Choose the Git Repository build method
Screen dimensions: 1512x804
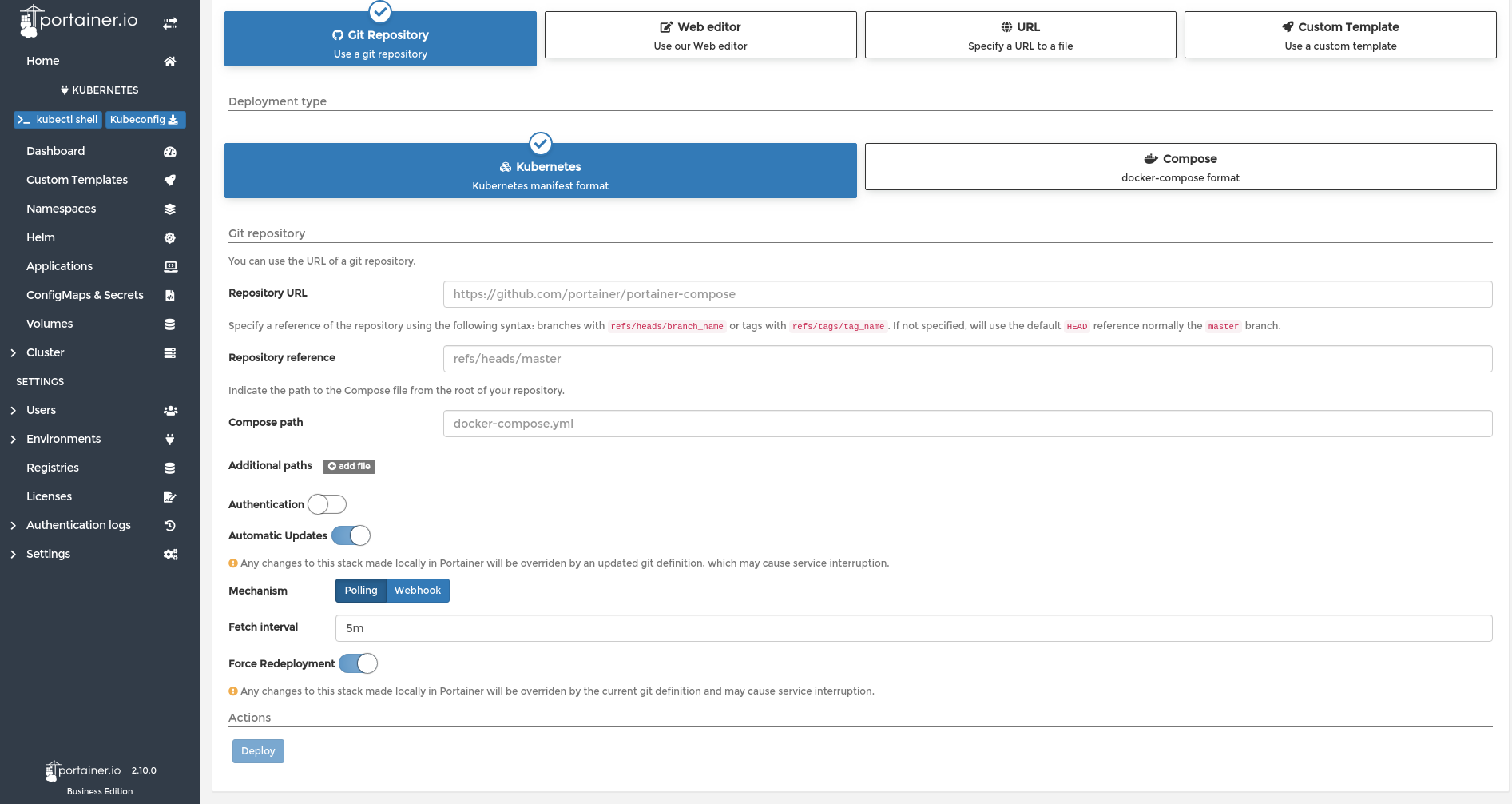coord(380,38)
